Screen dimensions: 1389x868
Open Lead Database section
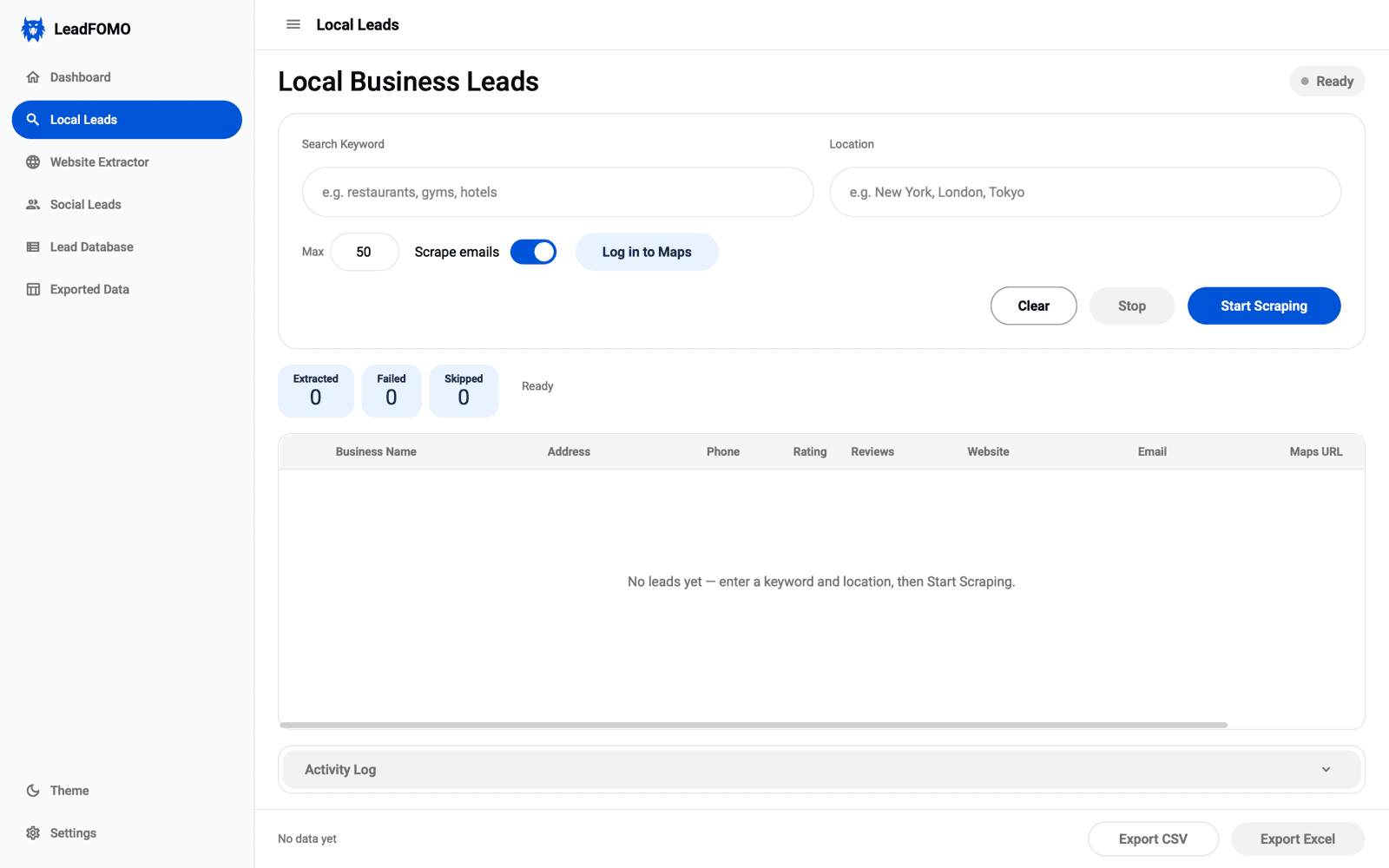(x=127, y=247)
